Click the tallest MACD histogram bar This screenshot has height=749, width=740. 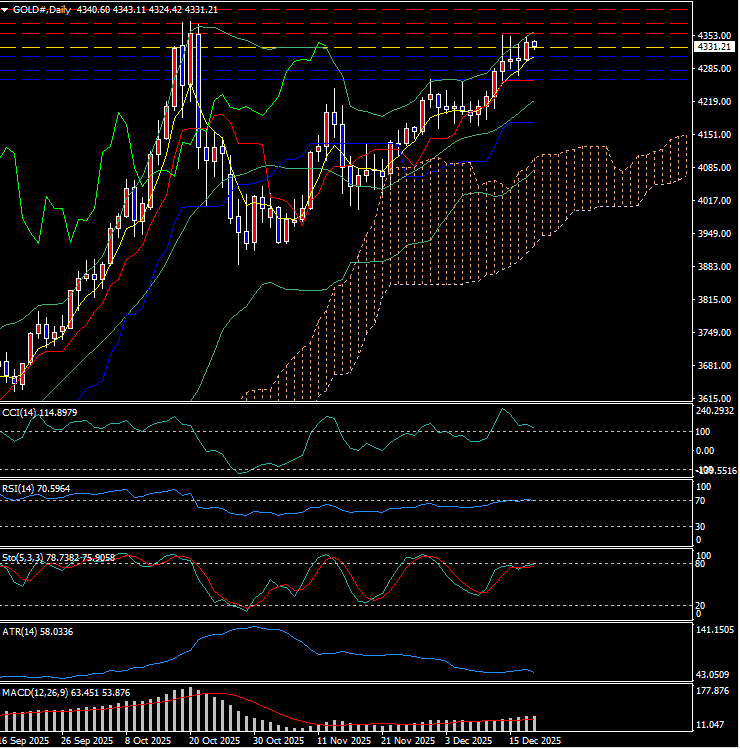pos(188,709)
